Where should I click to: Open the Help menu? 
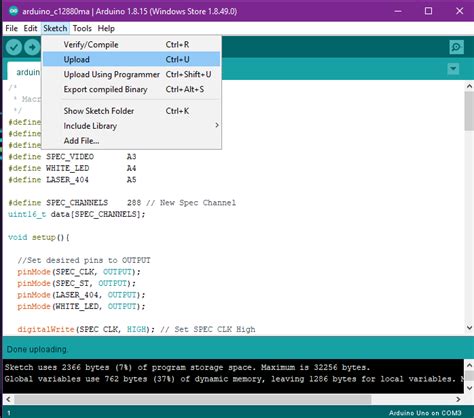pyautogui.click(x=106, y=28)
